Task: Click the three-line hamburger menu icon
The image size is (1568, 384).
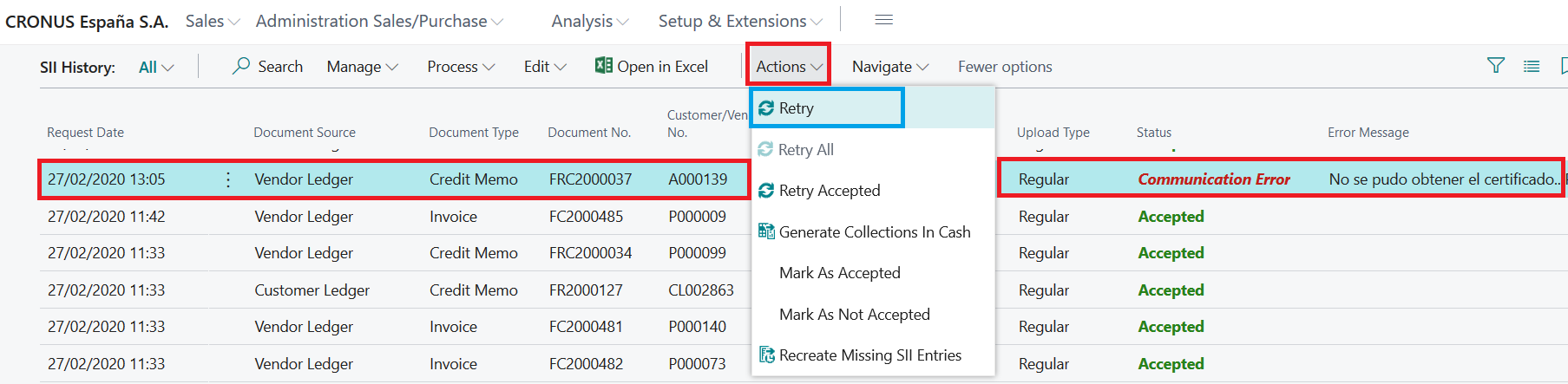Action: pyautogui.click(x=883, y=20)
